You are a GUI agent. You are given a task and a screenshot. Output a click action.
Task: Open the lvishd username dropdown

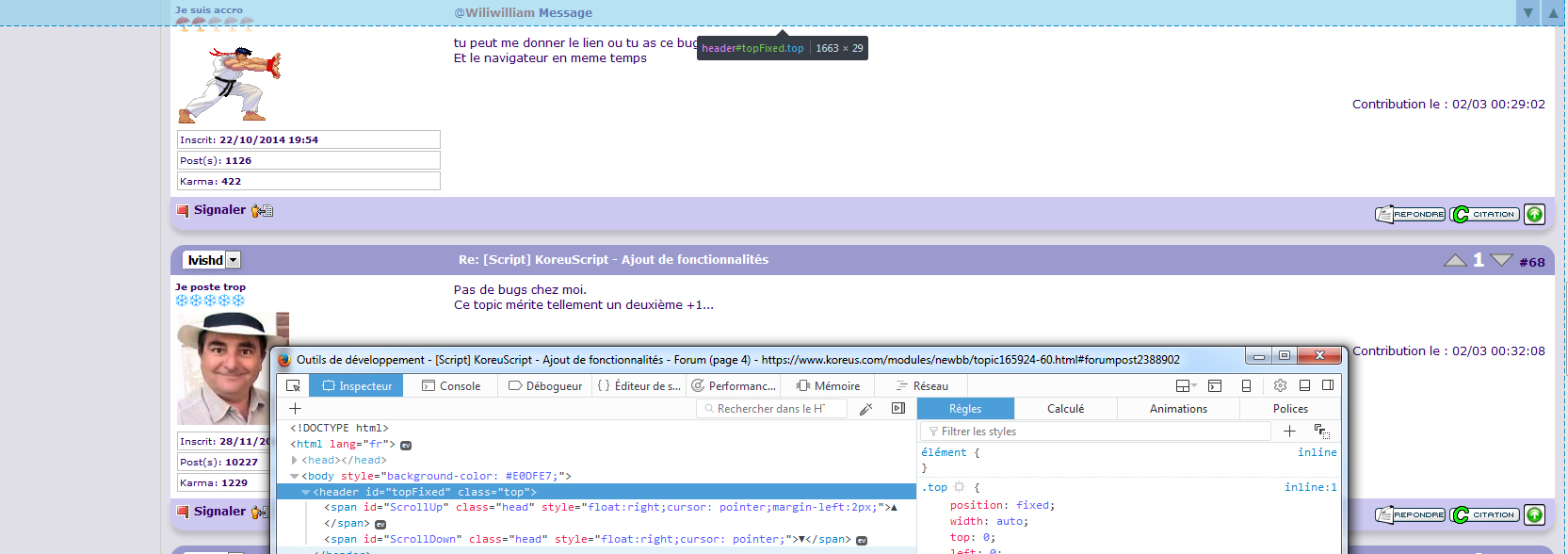[x=234, y=260]
